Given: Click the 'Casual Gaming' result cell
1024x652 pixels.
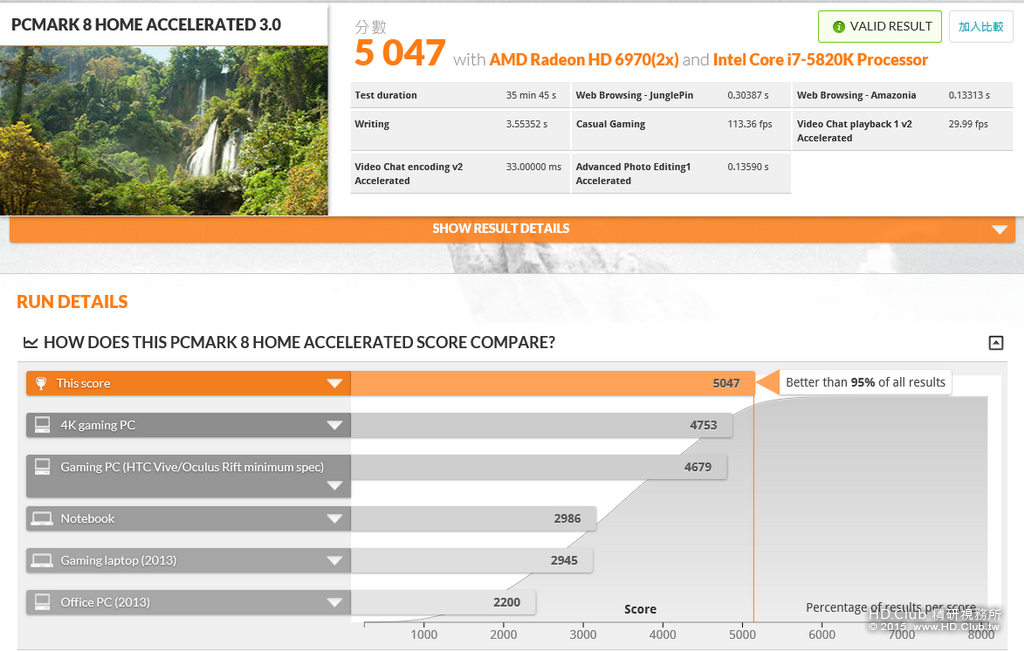Looking at the screenshot, I should pyautogui.click(x=681, y=131).
